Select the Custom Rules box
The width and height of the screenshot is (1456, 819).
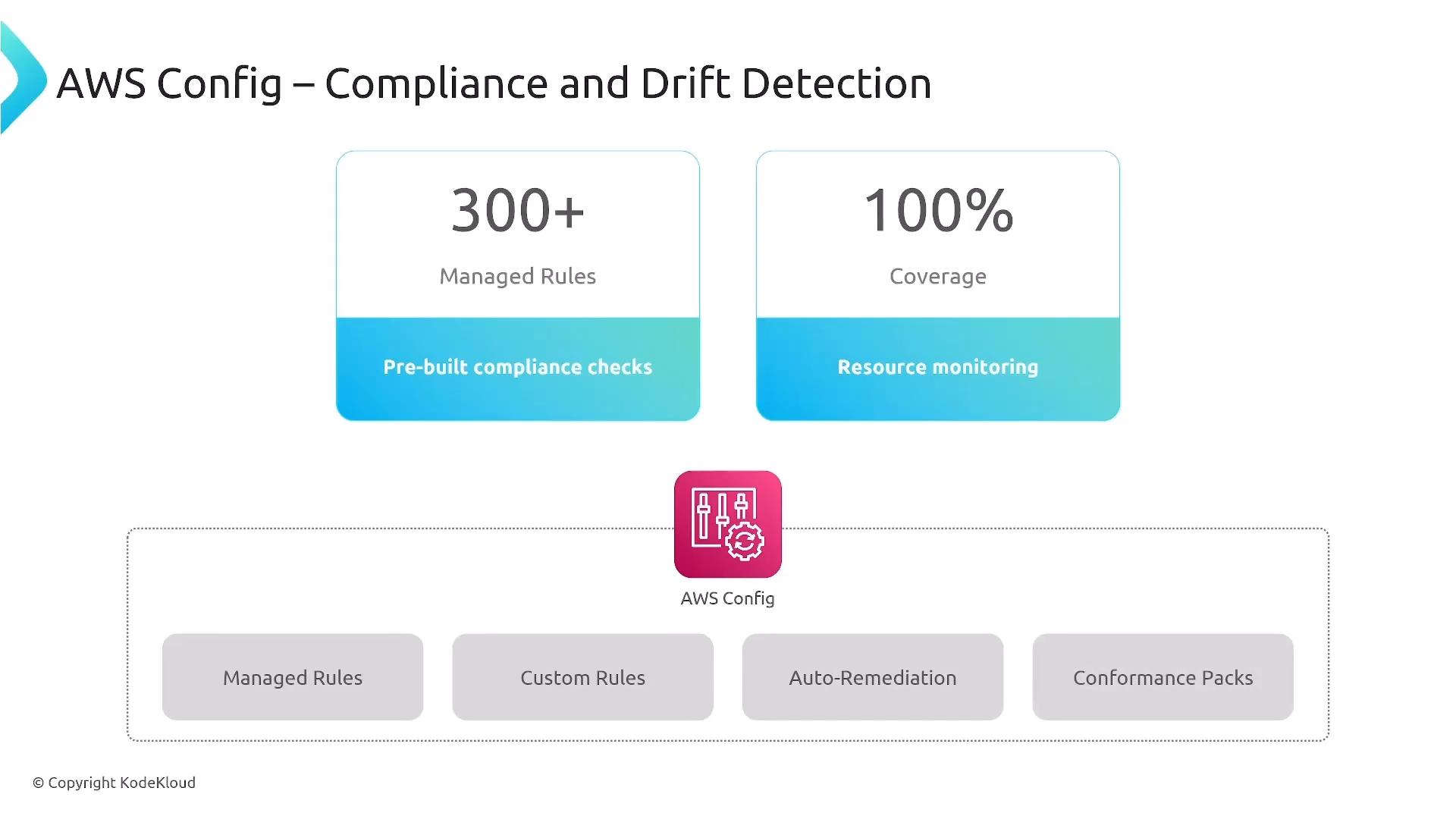582,677
